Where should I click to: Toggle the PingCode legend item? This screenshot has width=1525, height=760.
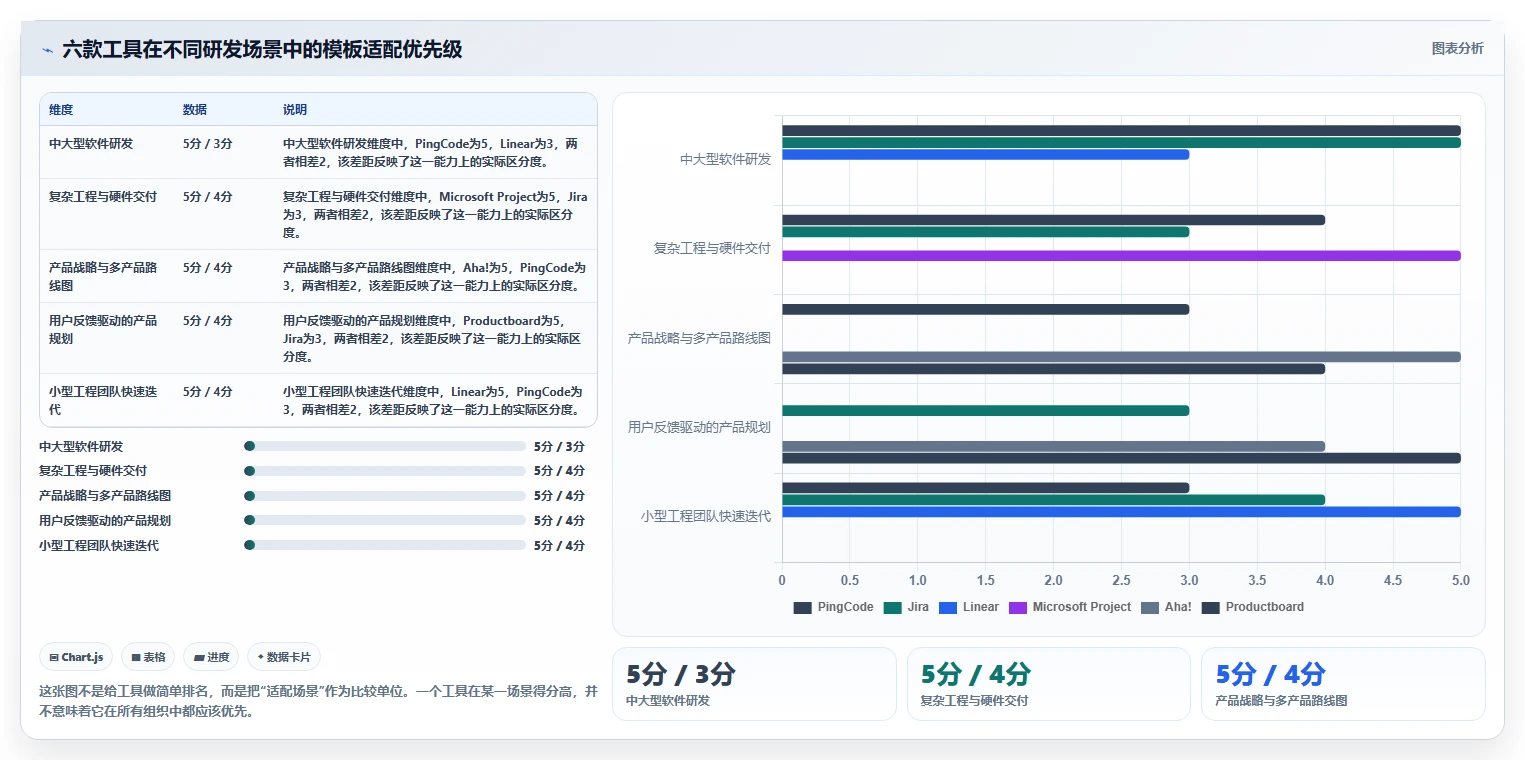click(833, 607)
